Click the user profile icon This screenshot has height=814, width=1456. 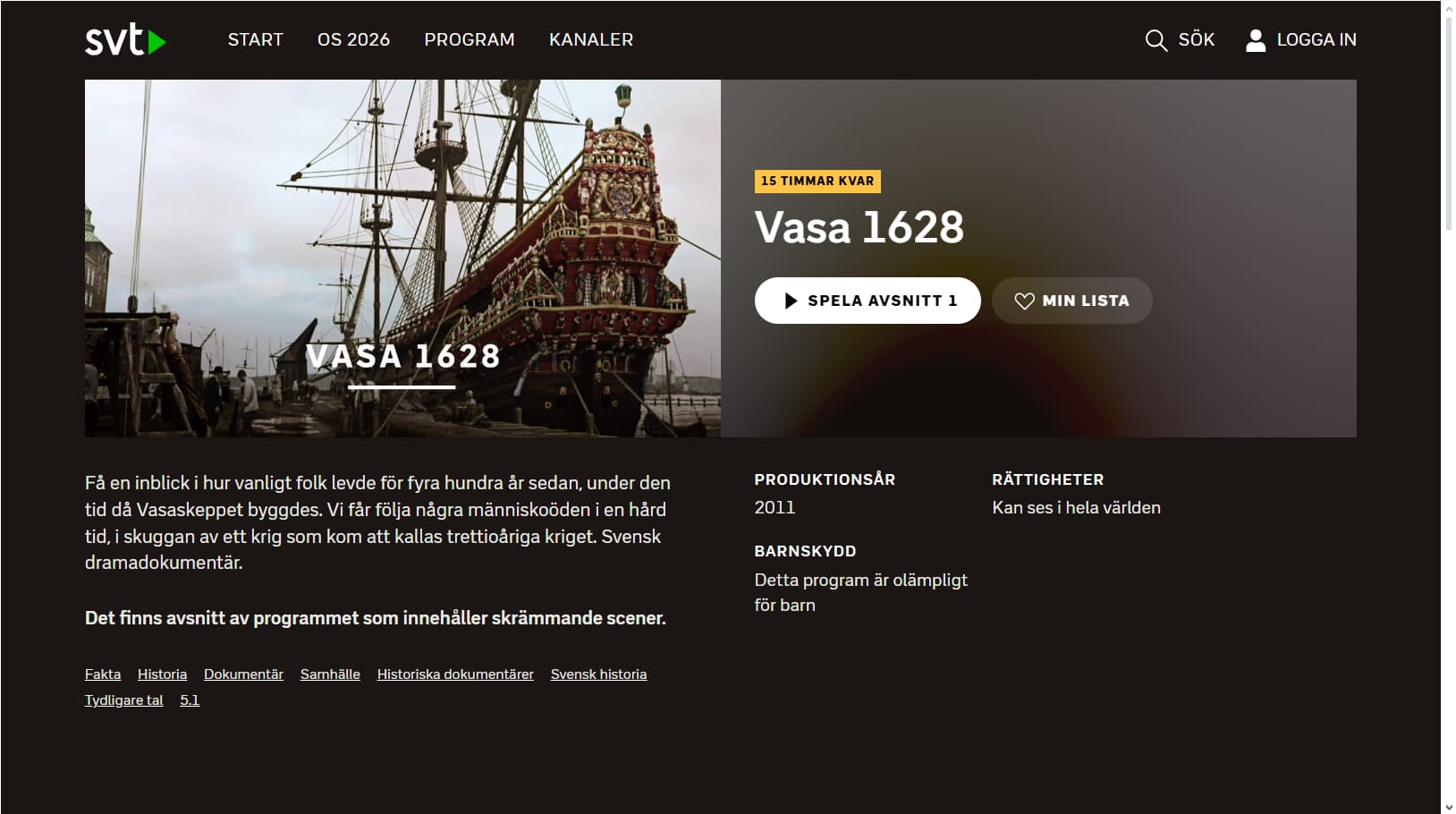point(1256,40)
